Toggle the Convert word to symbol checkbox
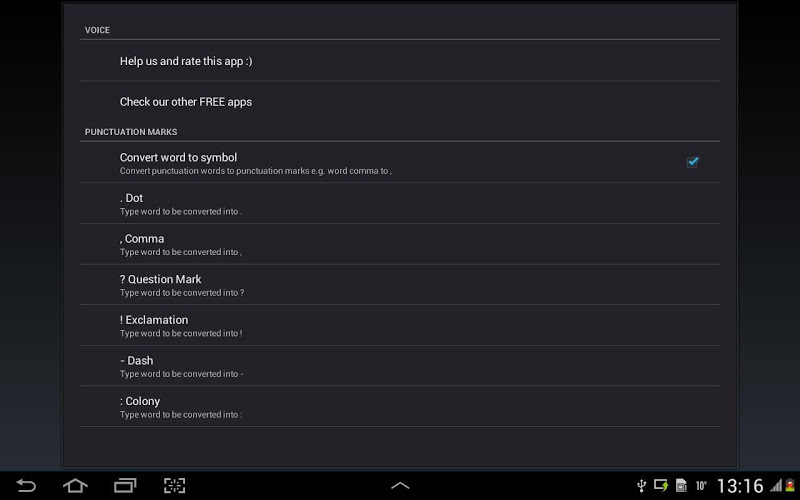 point(692,162)
